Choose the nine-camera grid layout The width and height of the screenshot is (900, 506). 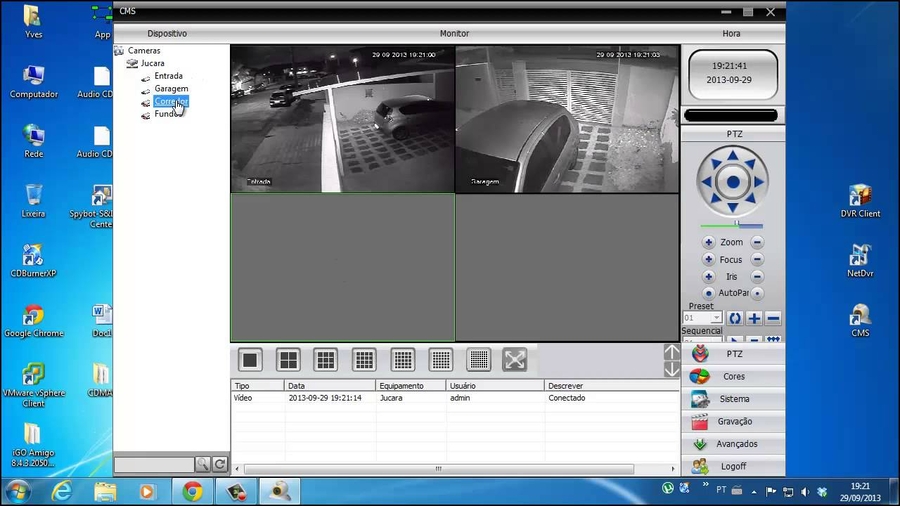coord(325,360)
